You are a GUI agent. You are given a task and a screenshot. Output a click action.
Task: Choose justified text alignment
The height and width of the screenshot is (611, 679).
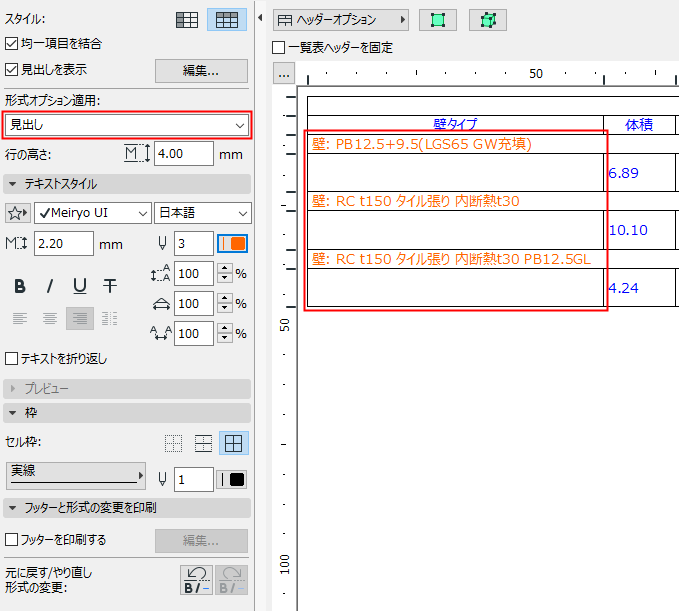point(110,319)
